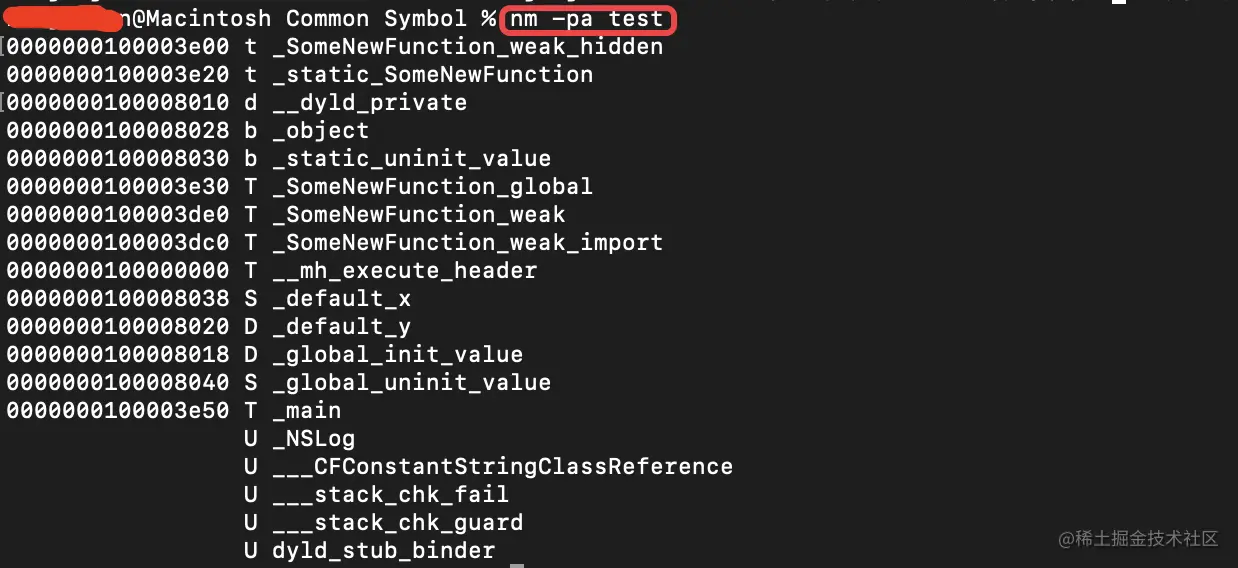This screenshot has height=568, width=1238.
Task: Click the ___CFConstantStringClassReference symbol
Action: click(x=502, y=467)
